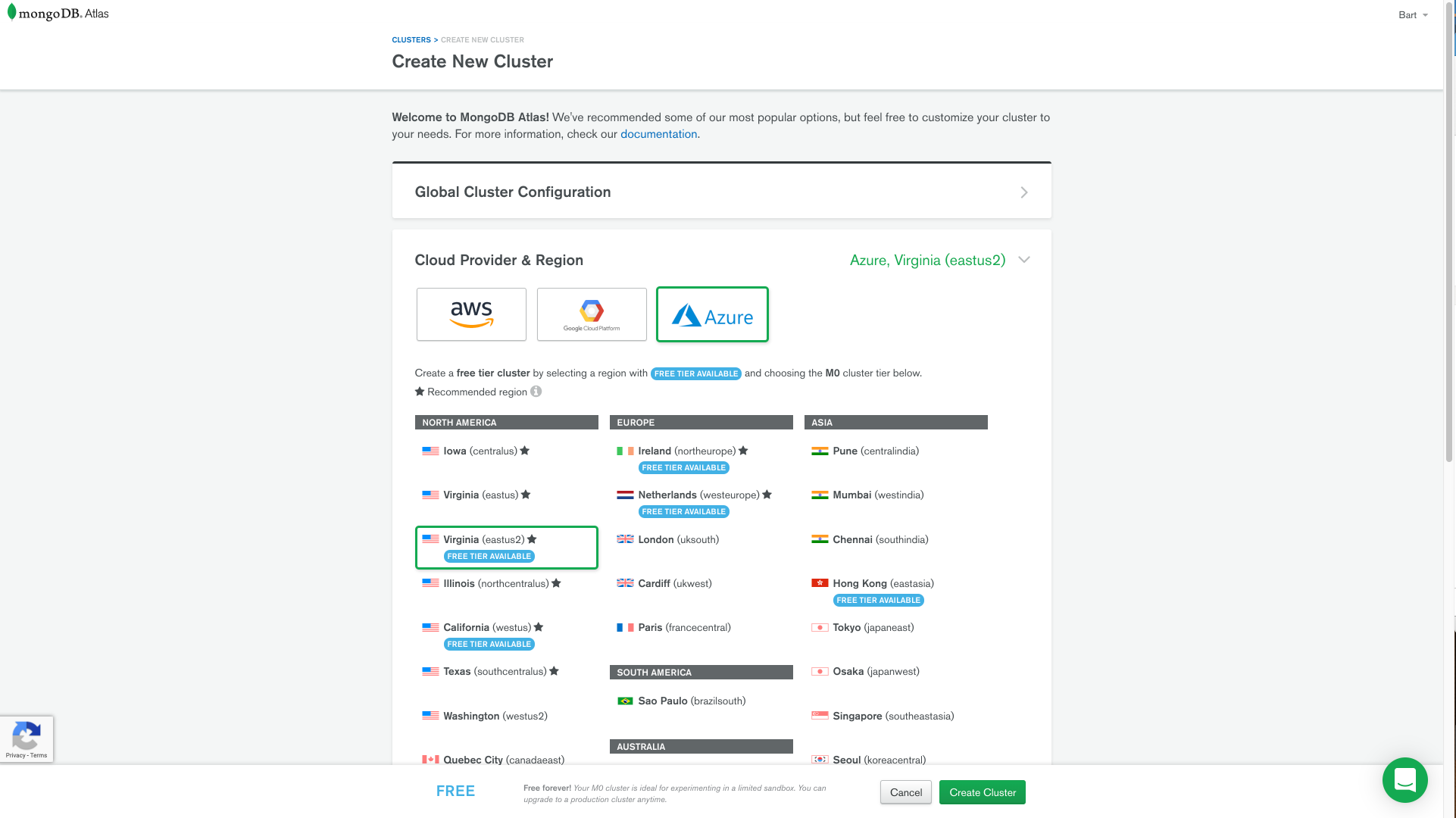Click the Cancel button
Screen dimensions: 1456x818
click(906, 792)
